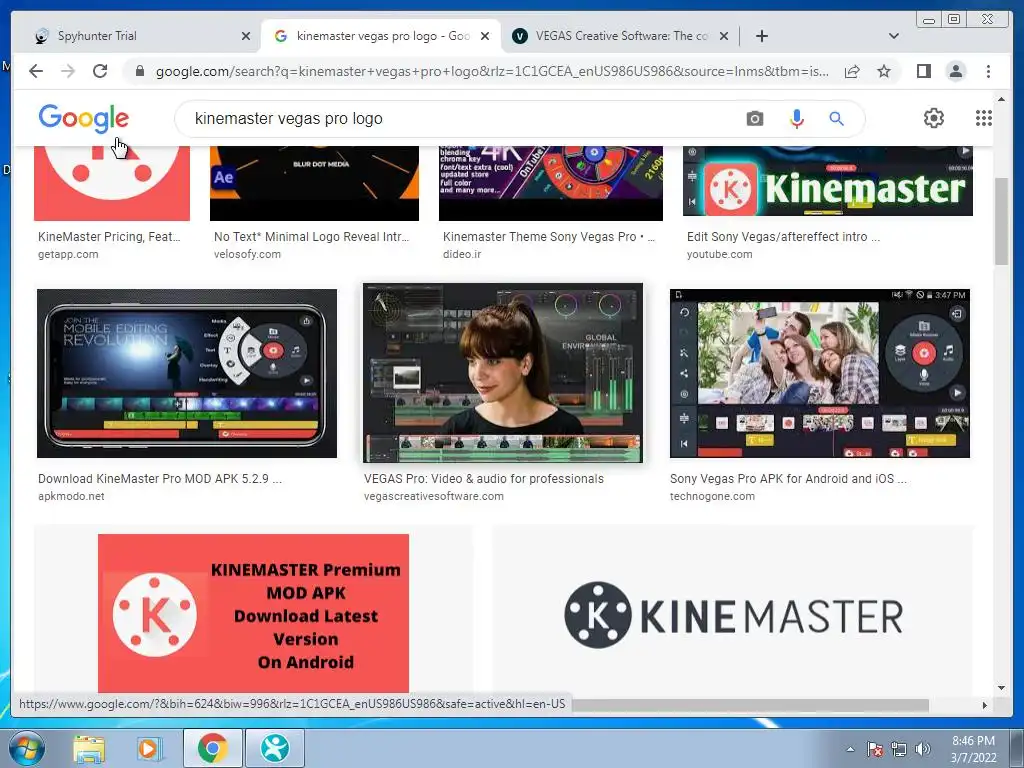Reload the current page

click(100, 71)
